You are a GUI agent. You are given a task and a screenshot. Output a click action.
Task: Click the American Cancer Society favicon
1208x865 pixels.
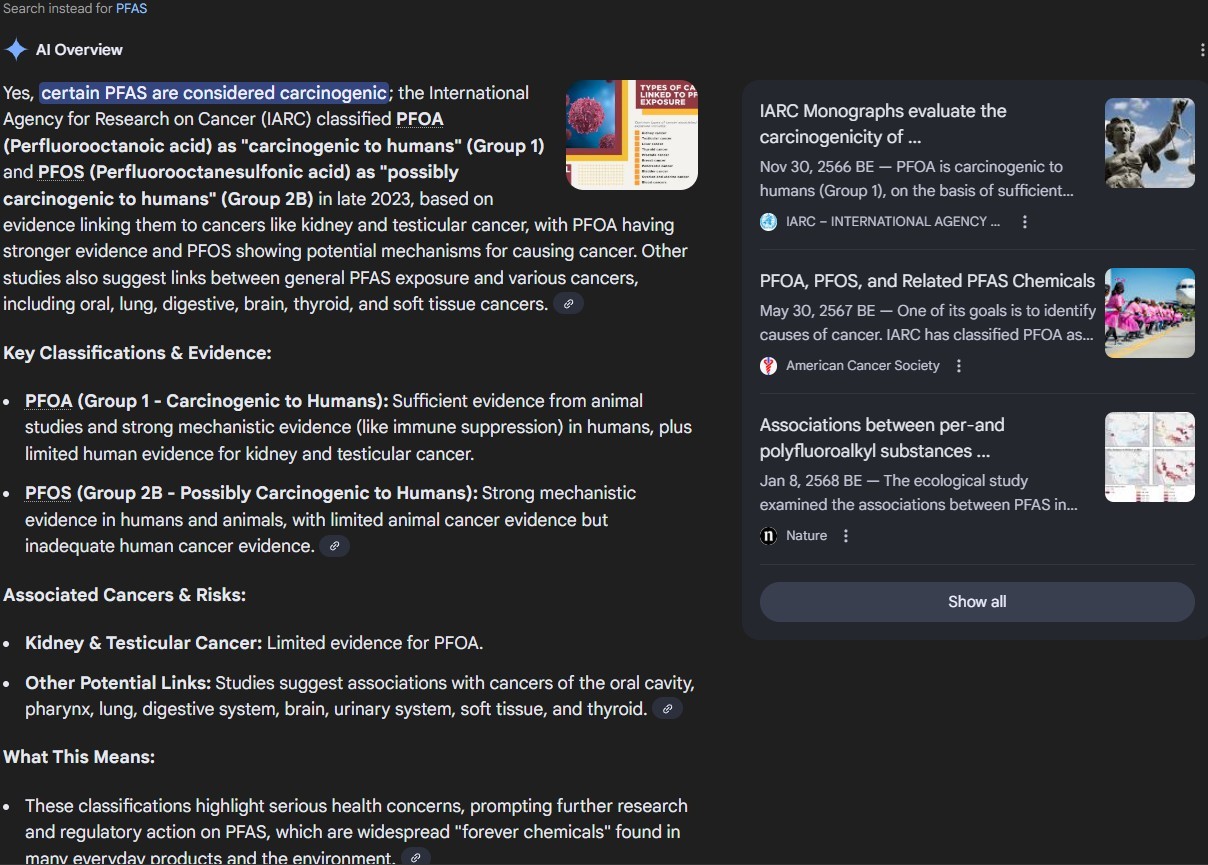768,366
